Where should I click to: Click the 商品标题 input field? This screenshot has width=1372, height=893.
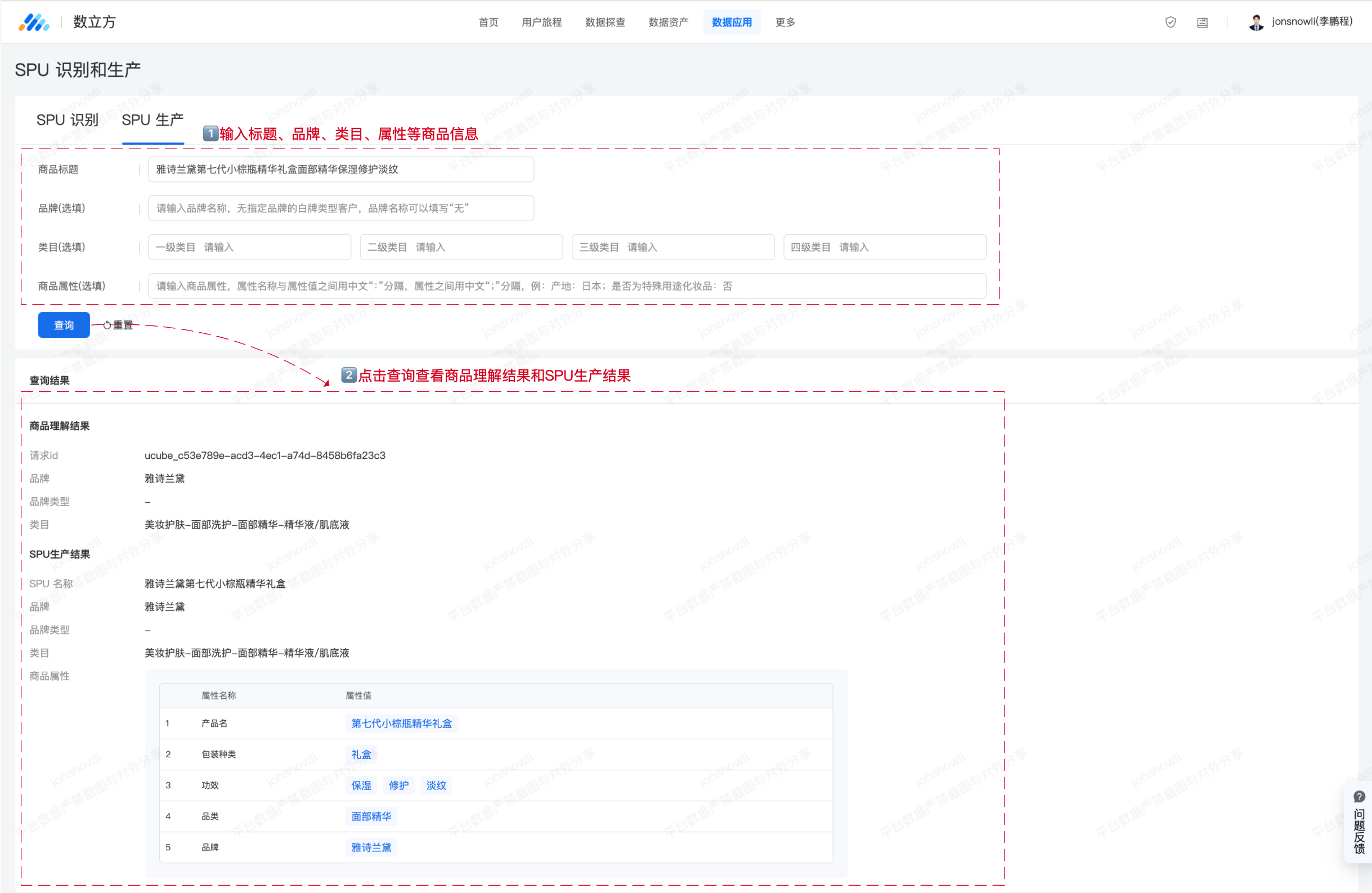(340, 169)
